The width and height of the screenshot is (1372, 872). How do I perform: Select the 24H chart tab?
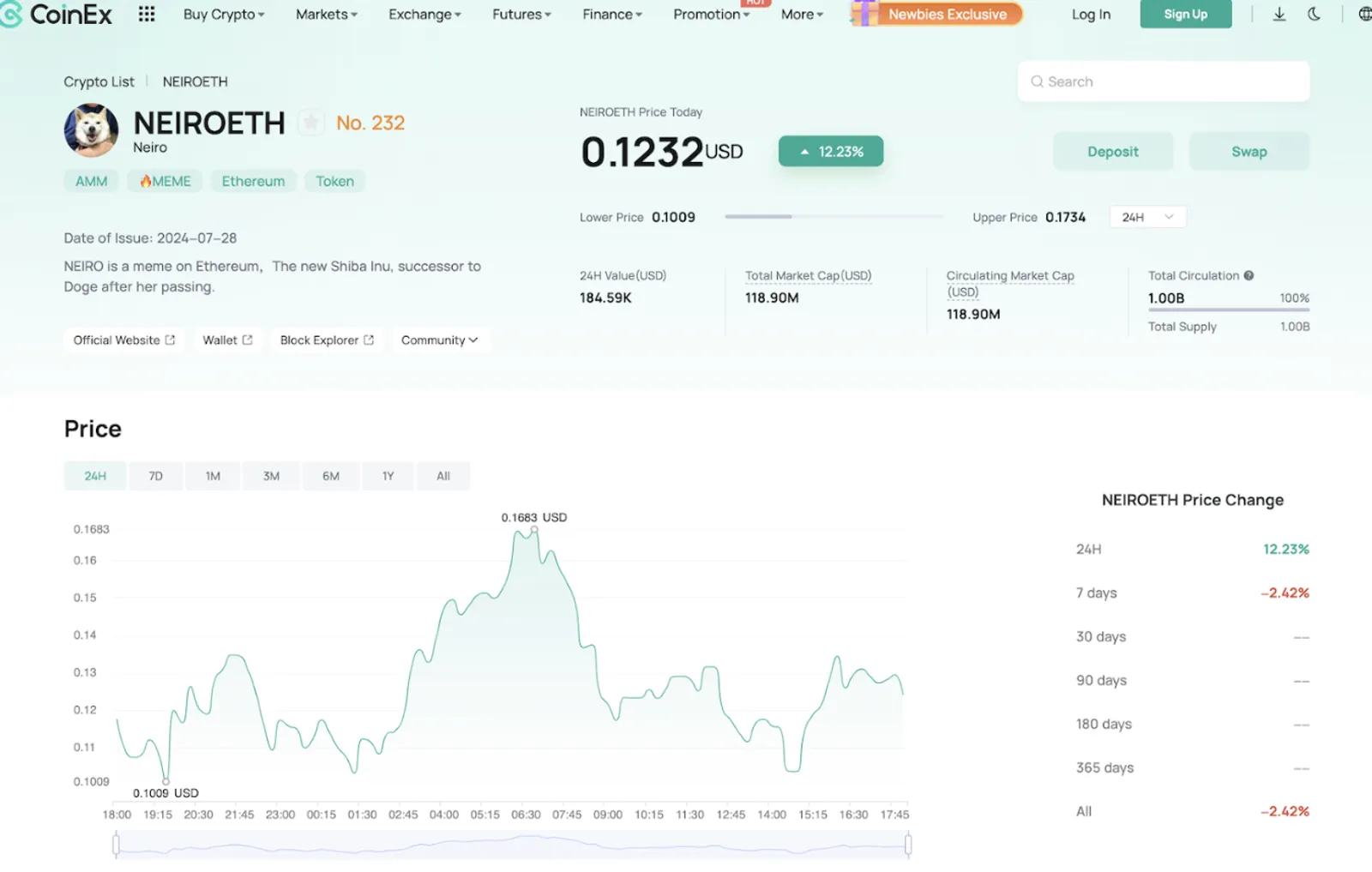pyautogui.click(x=95, y=476)
